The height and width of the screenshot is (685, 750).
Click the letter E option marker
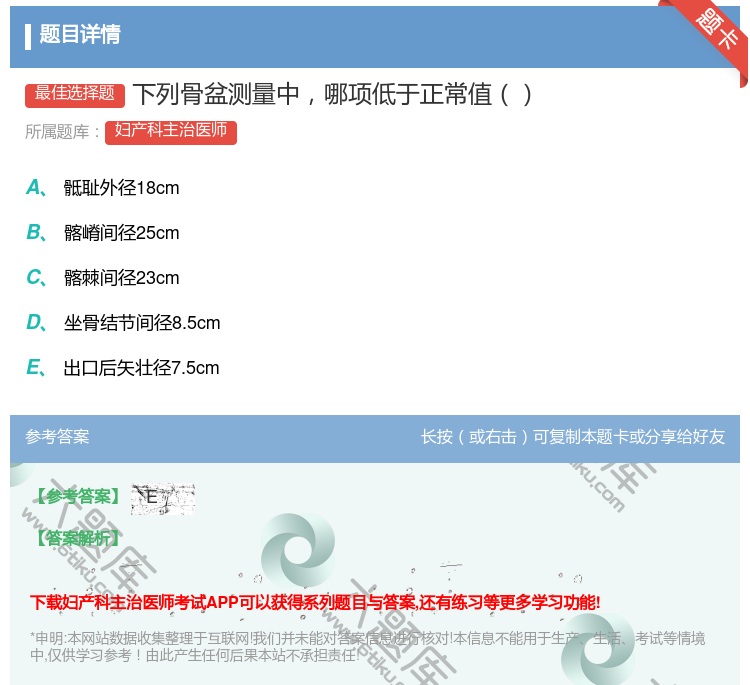pyautogui.click(x=36, y=367)
